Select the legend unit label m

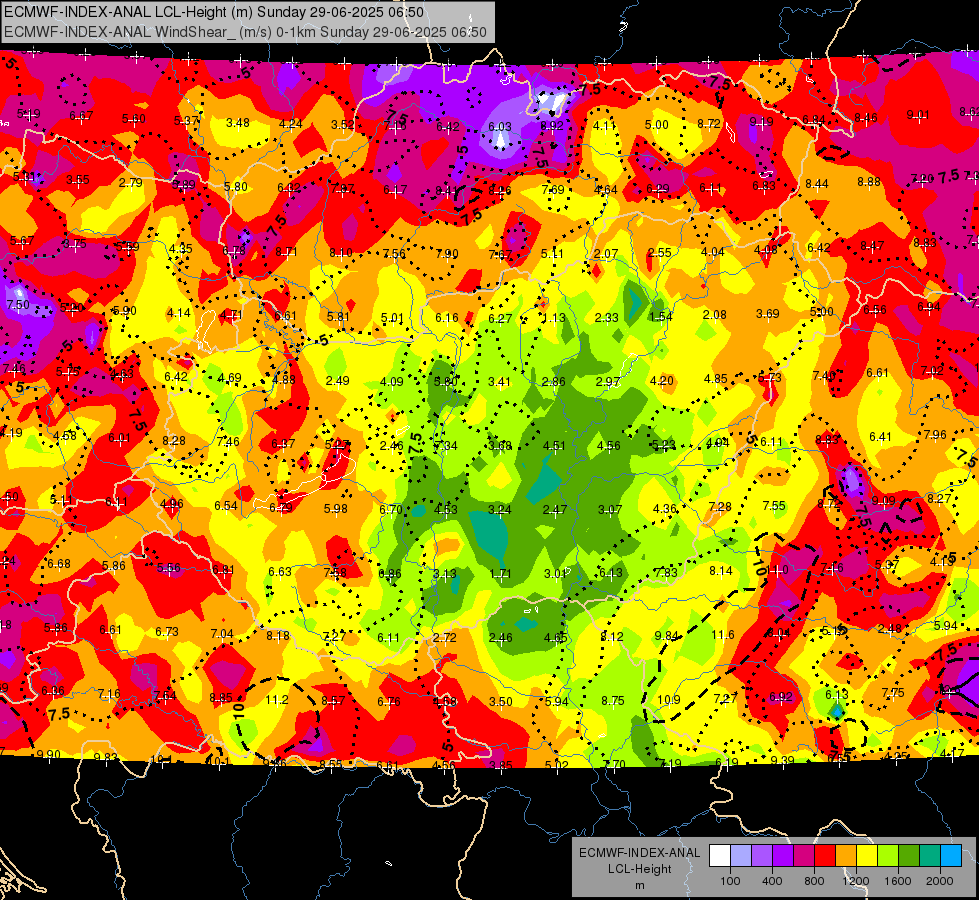640,886
